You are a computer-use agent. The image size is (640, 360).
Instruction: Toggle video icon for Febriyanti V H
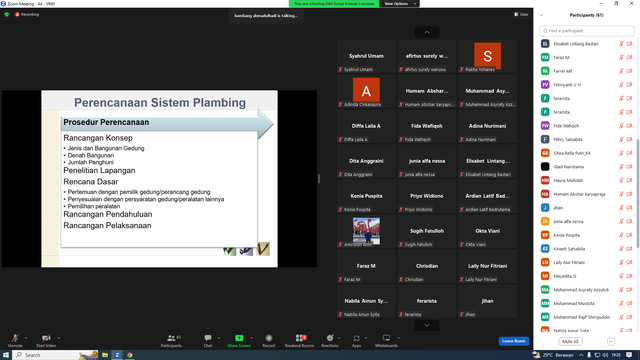coord(629,85)
